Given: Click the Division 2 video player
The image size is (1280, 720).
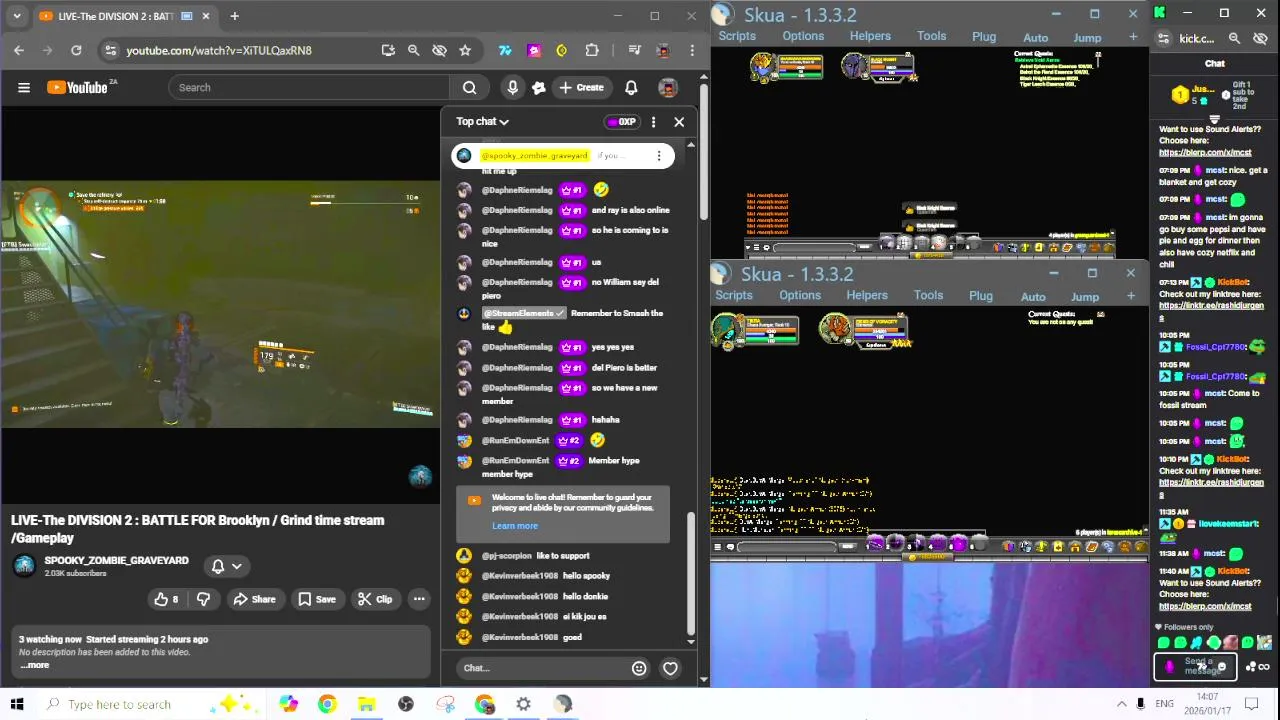Looking at the screenshot, I should (x=220, y=305).
